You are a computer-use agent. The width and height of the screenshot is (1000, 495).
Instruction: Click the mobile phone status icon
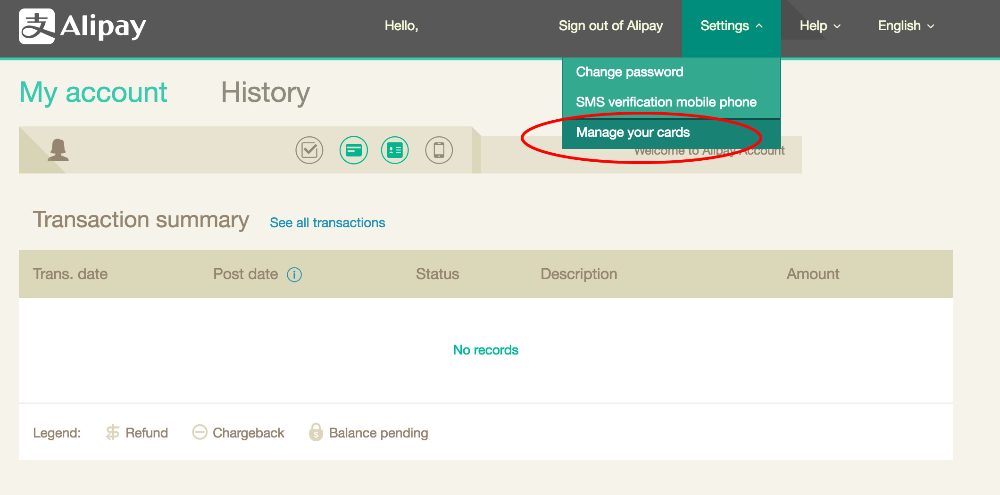coord(439,151)
